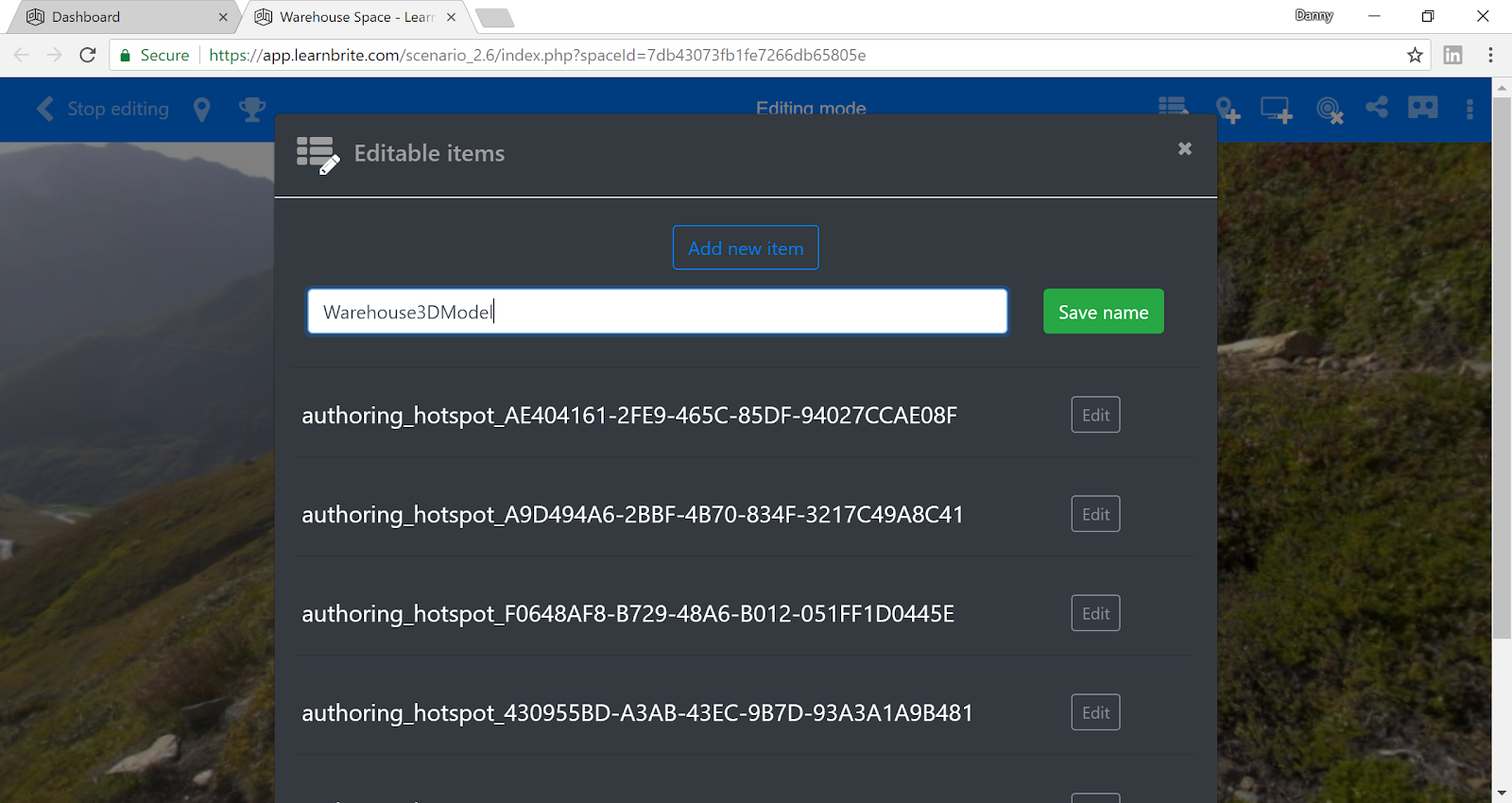Edit the hotspot ending in 93A3A1A9B481
This screenshot has width=1512, height=803.
pos(1095,712)
